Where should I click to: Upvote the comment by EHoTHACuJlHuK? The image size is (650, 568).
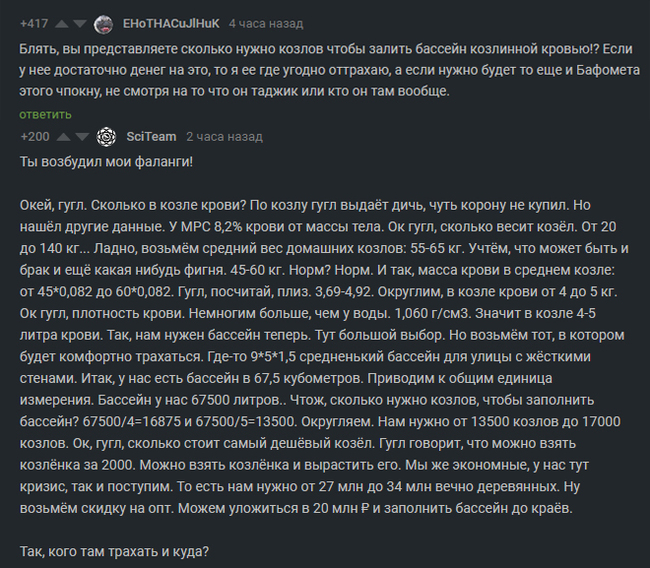61,24
